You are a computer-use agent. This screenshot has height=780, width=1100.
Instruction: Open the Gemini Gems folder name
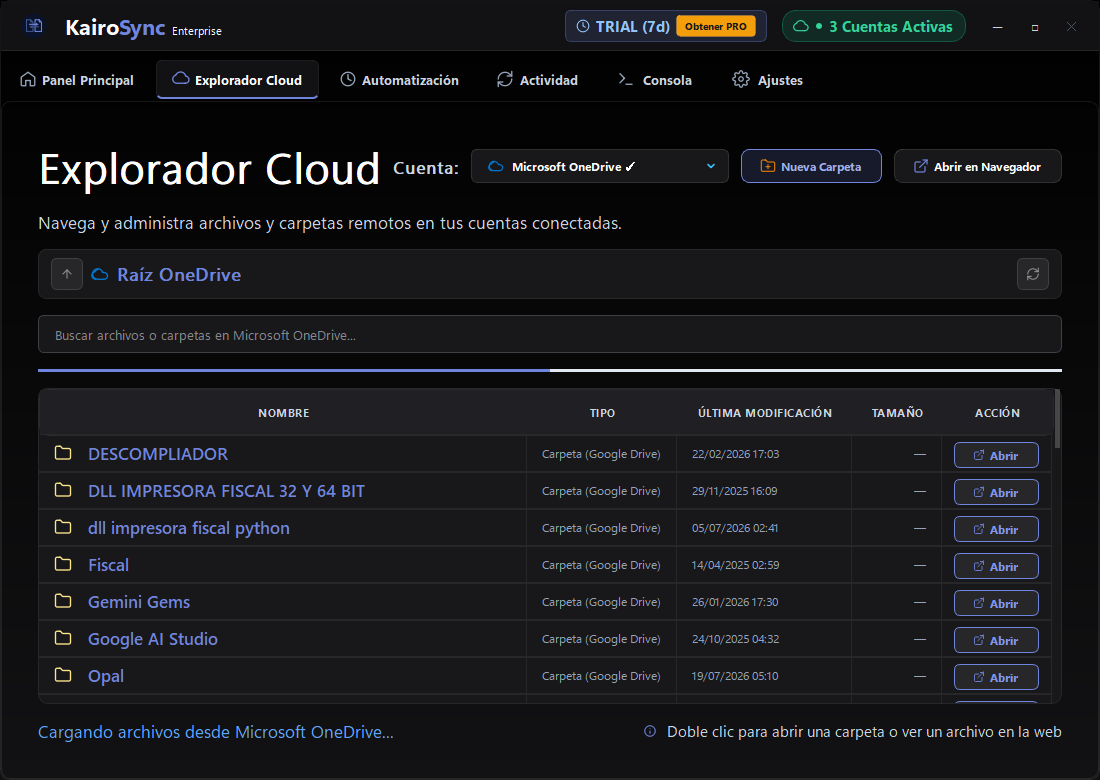139,602
